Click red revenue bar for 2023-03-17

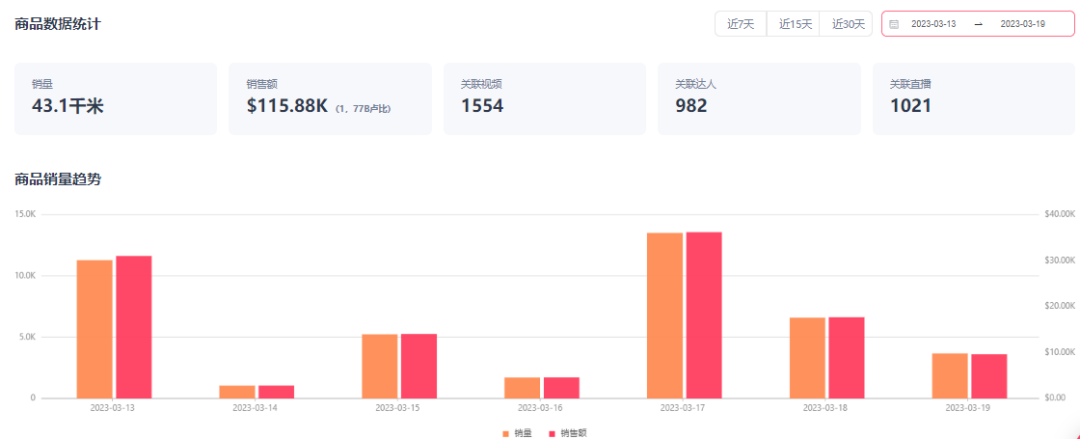click(704, 315)
